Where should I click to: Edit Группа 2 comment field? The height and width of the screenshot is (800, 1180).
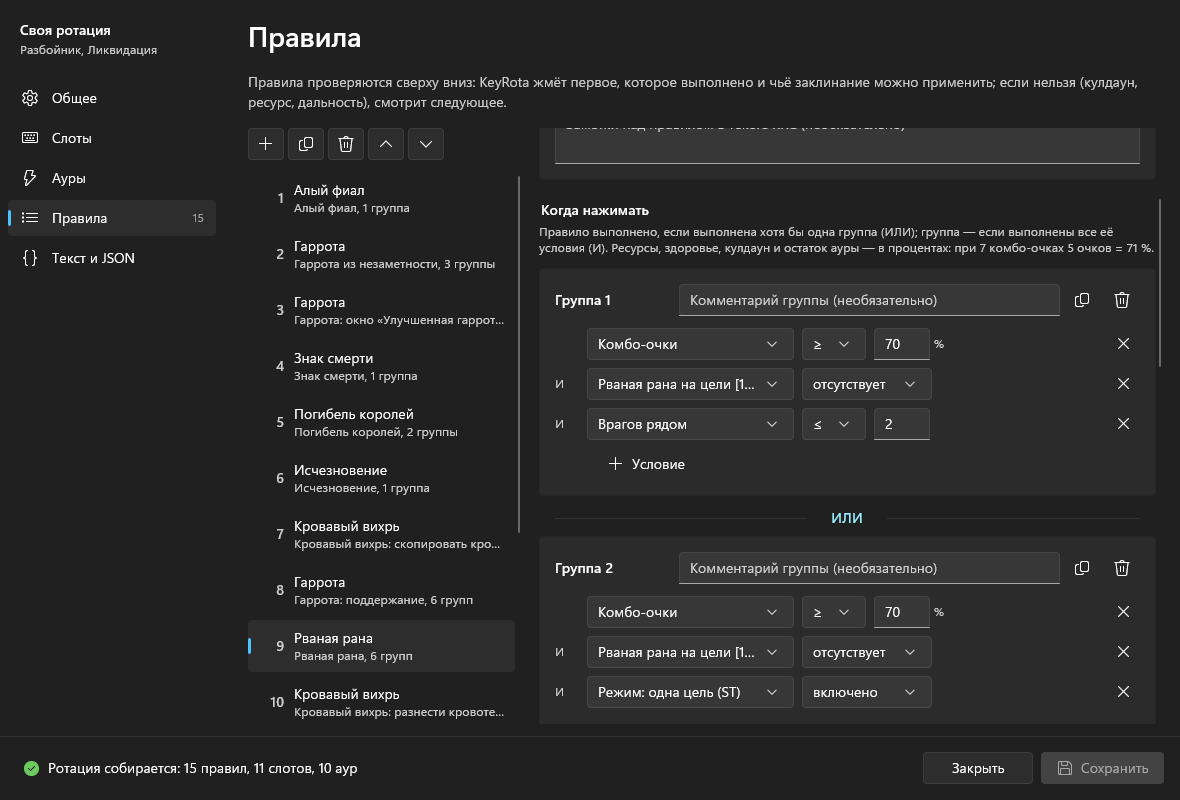click(869, 567)
